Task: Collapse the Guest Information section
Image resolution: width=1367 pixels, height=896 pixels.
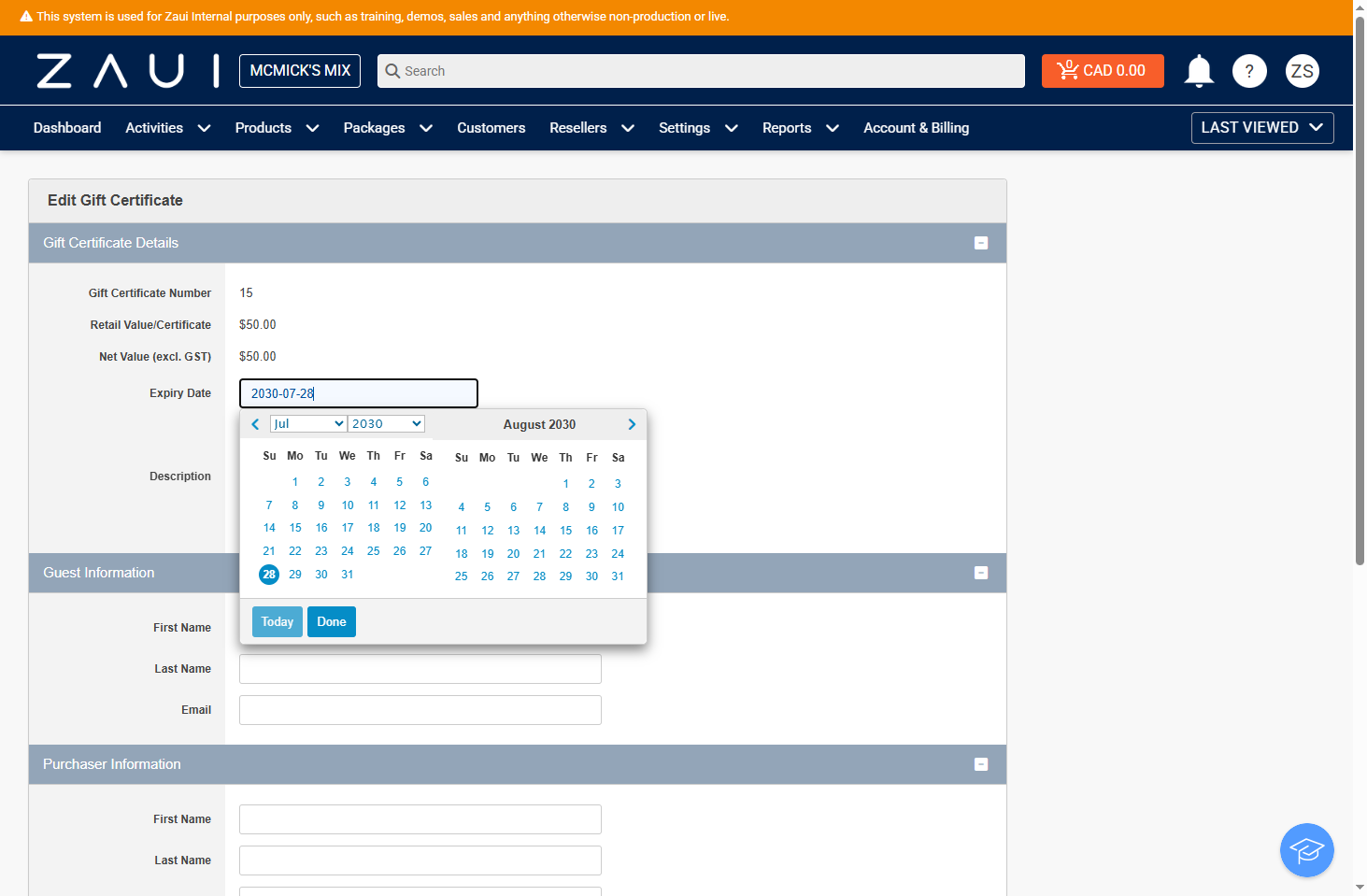Action: (x=981, y=573)
